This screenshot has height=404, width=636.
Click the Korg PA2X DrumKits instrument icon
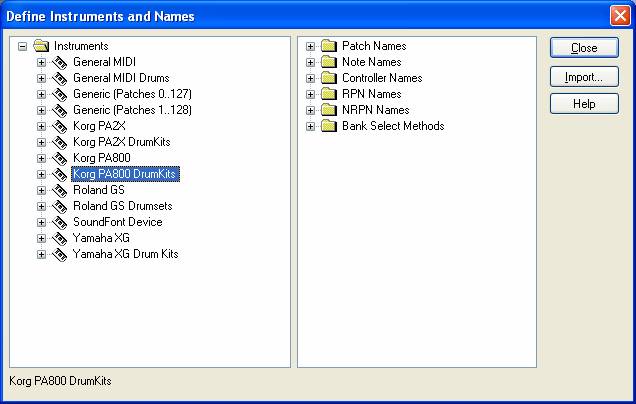pos(60,142)
